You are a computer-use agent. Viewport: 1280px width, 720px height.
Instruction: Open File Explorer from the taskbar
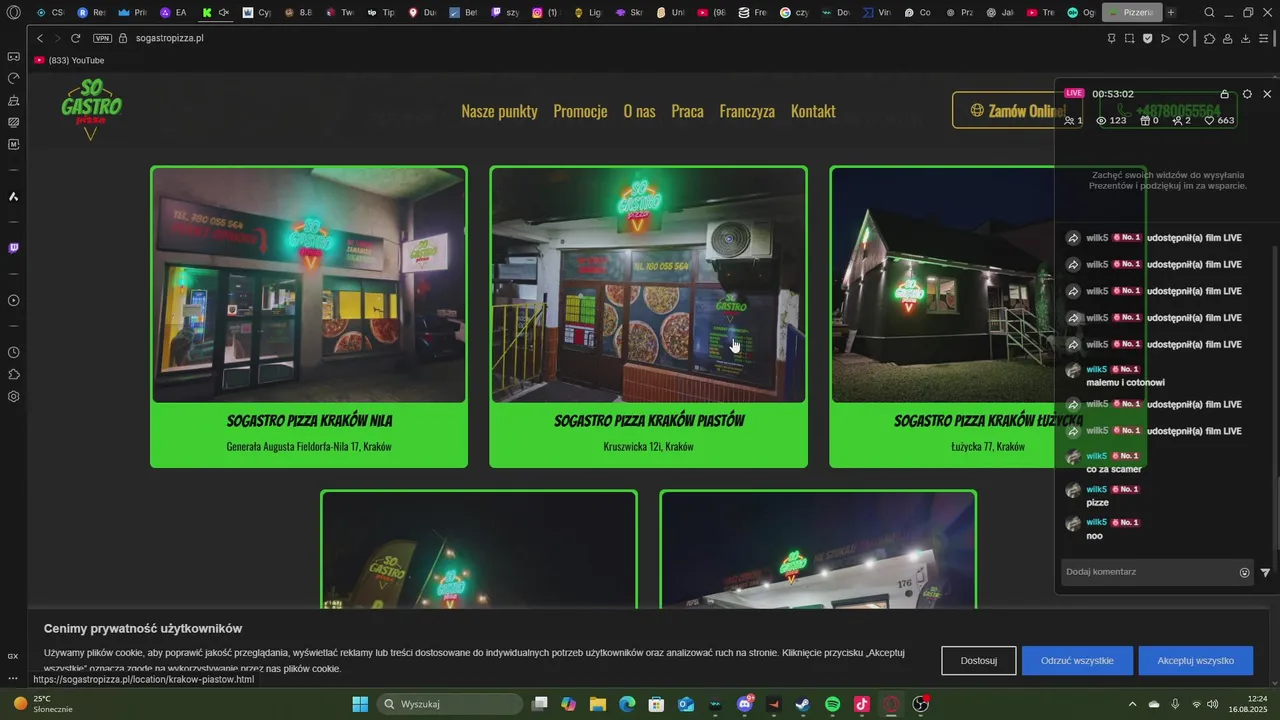pos(598,704)
